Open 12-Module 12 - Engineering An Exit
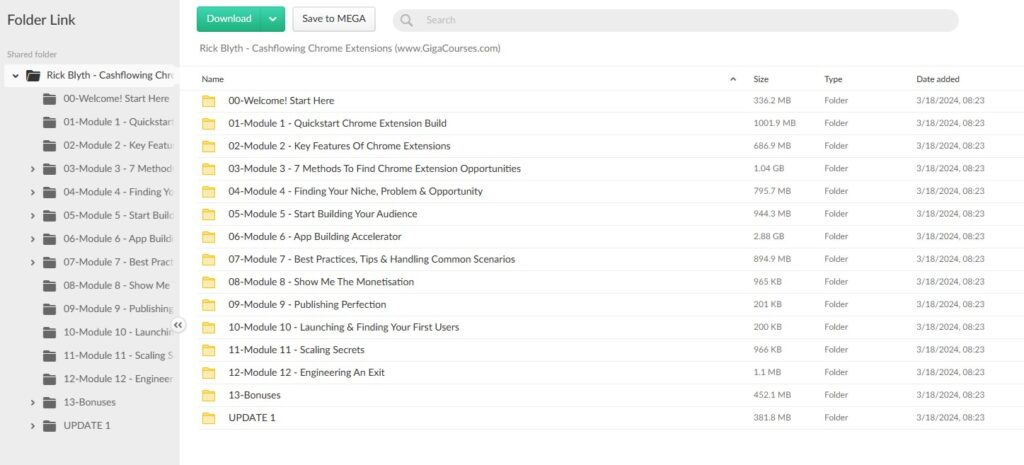Image resolution: width=1024 pixels, height=465 pixels. pos(306,373)
